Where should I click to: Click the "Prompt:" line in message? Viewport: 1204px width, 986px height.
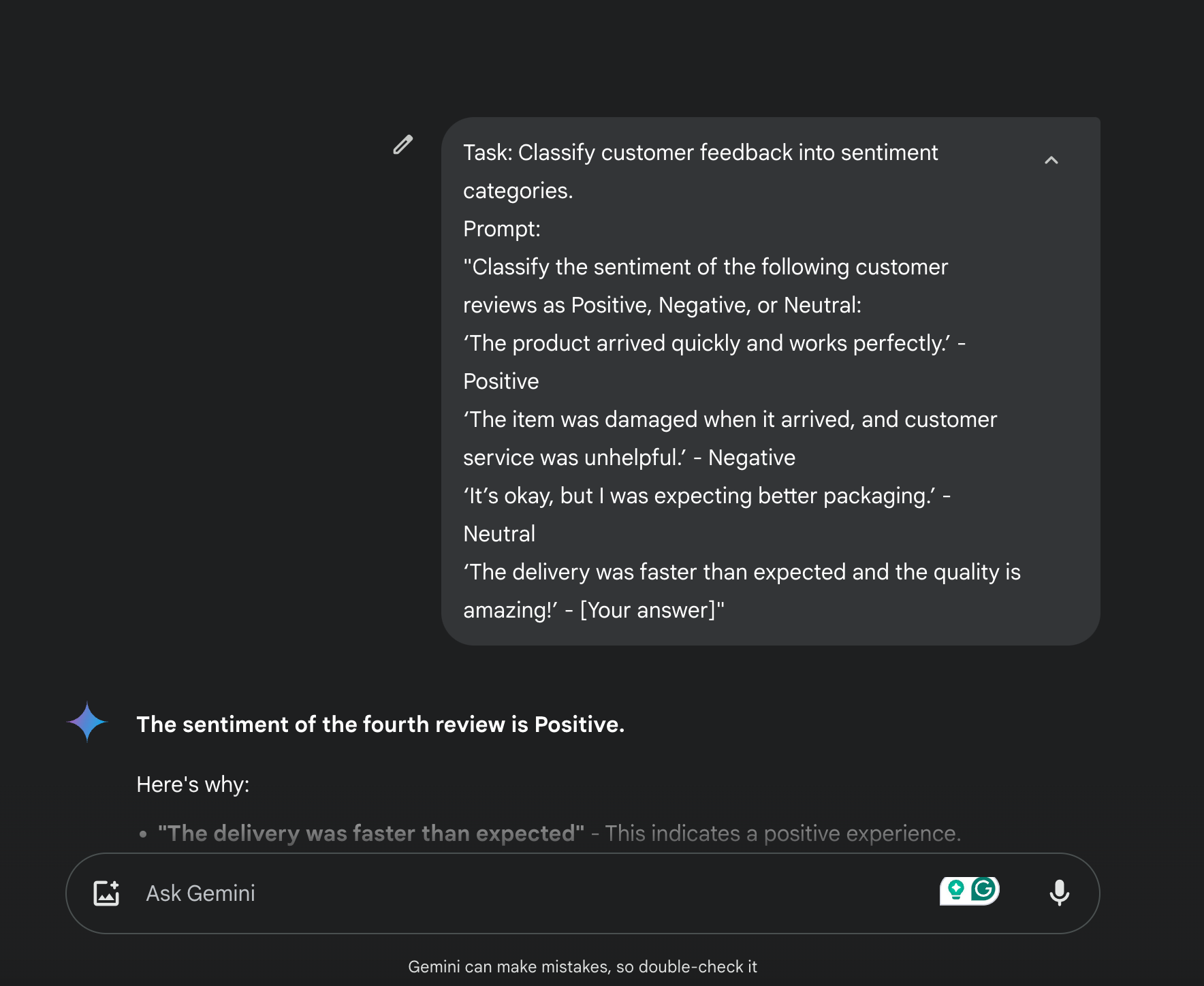[501, 229]
